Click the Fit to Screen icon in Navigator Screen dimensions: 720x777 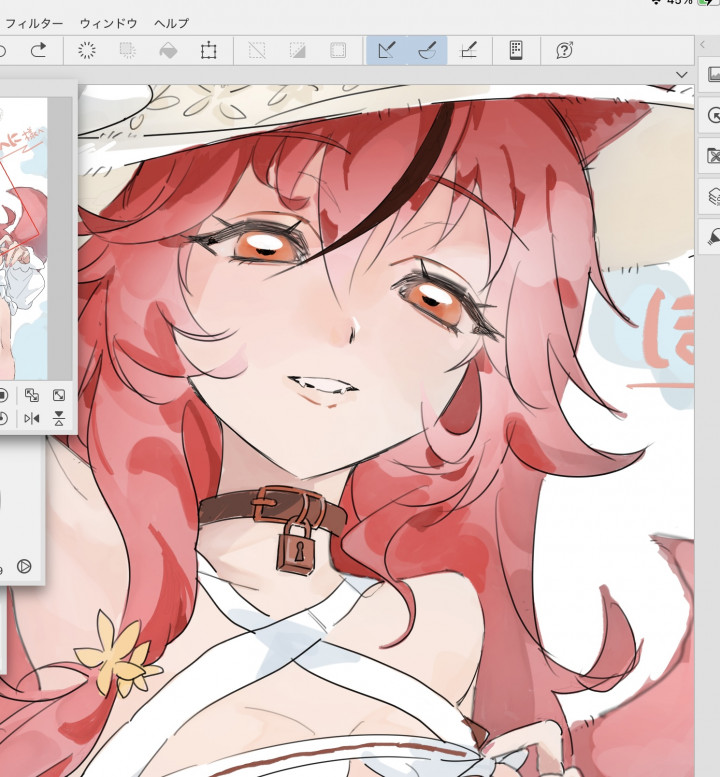59,395
